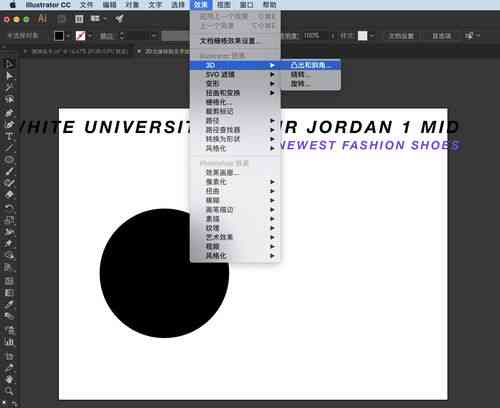Expand the 变形 submenu
Viewport: 500px width, 408px height.
(235, 84)
